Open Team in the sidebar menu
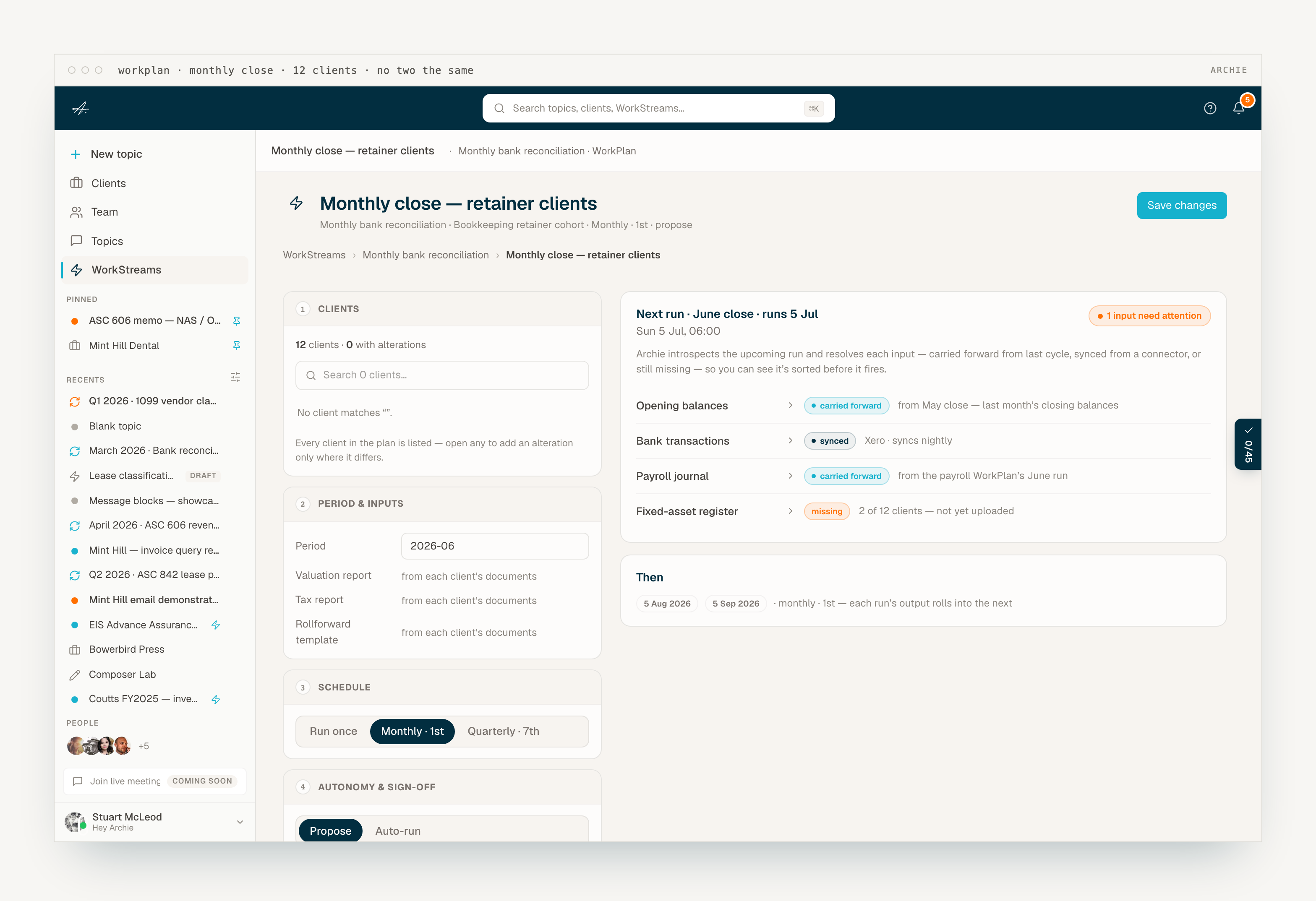This screenshot has height=901, width=1316. tap(154, 212)
